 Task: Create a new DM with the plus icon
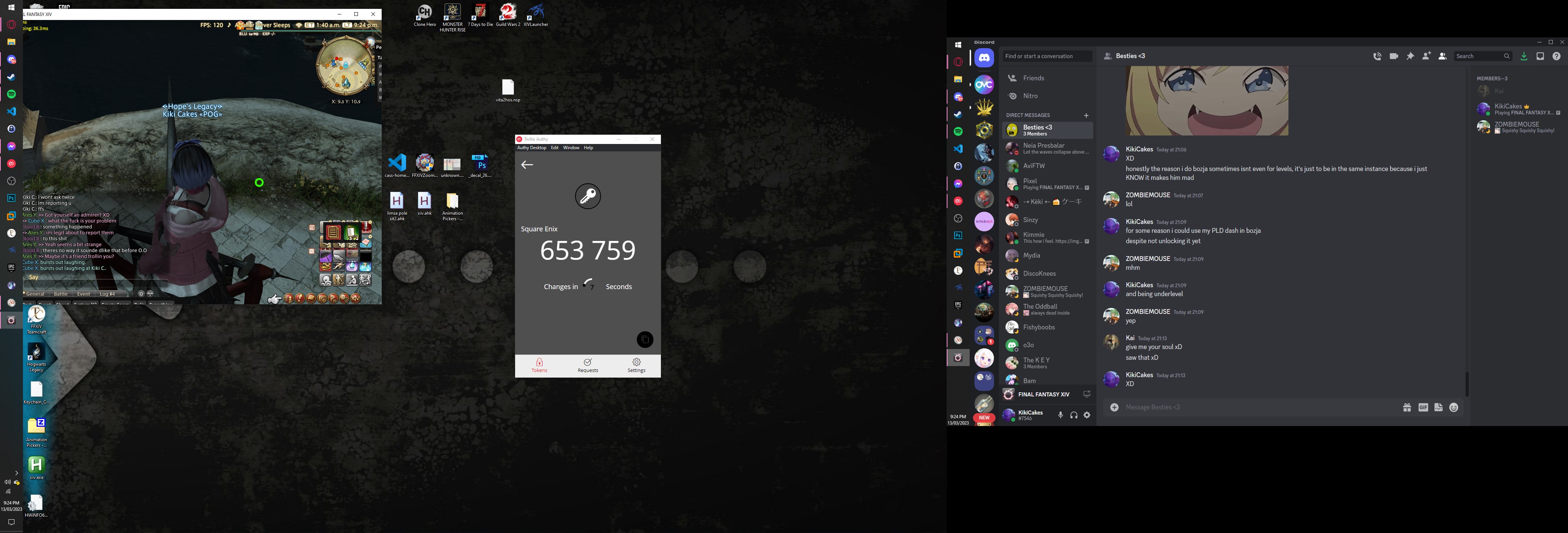[1086, 115]
